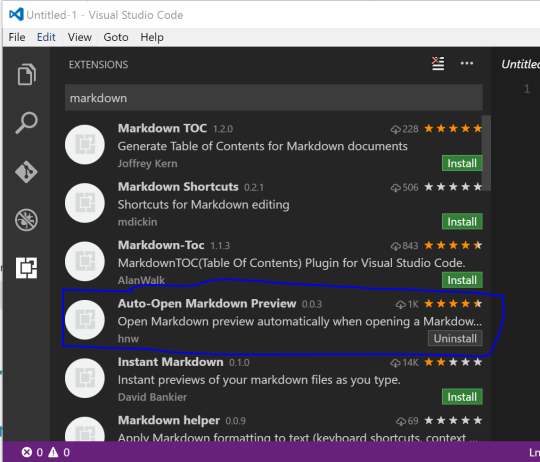
Task: Click Markdown TOC extension icon
Action: [x=85, y=145]
